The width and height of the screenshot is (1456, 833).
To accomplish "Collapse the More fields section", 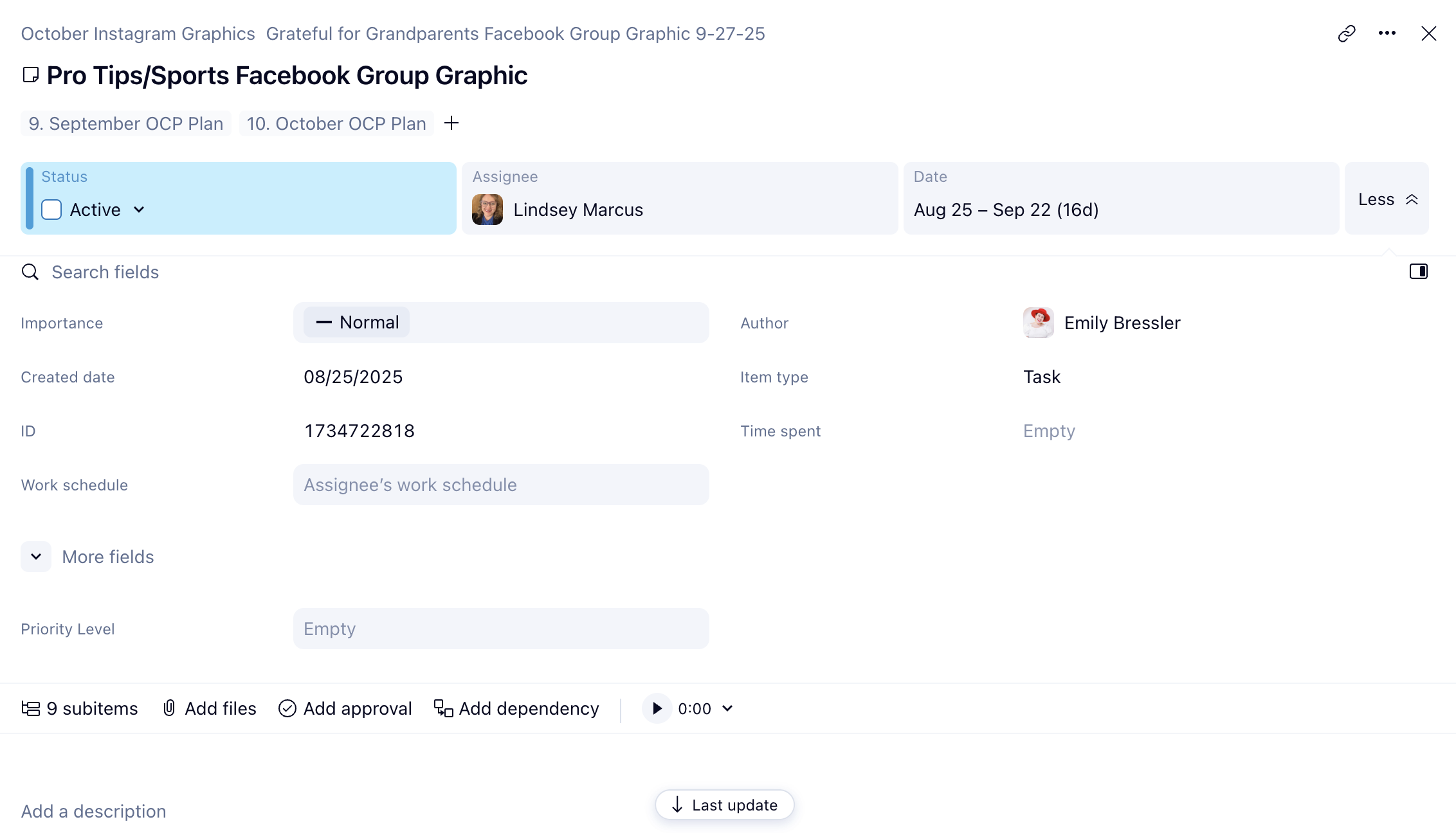I will [36, 557].
